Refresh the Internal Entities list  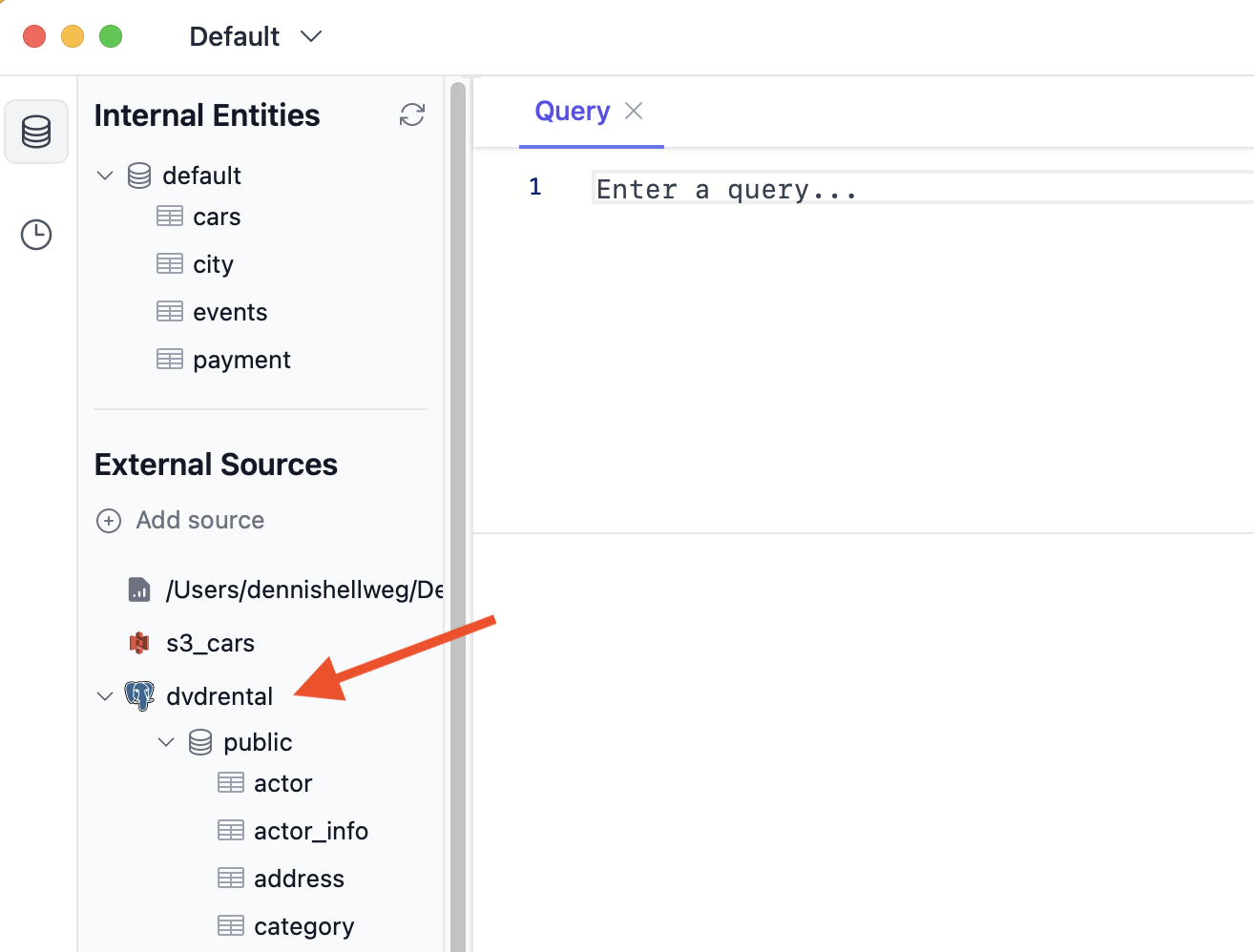(x=412, y=115)
